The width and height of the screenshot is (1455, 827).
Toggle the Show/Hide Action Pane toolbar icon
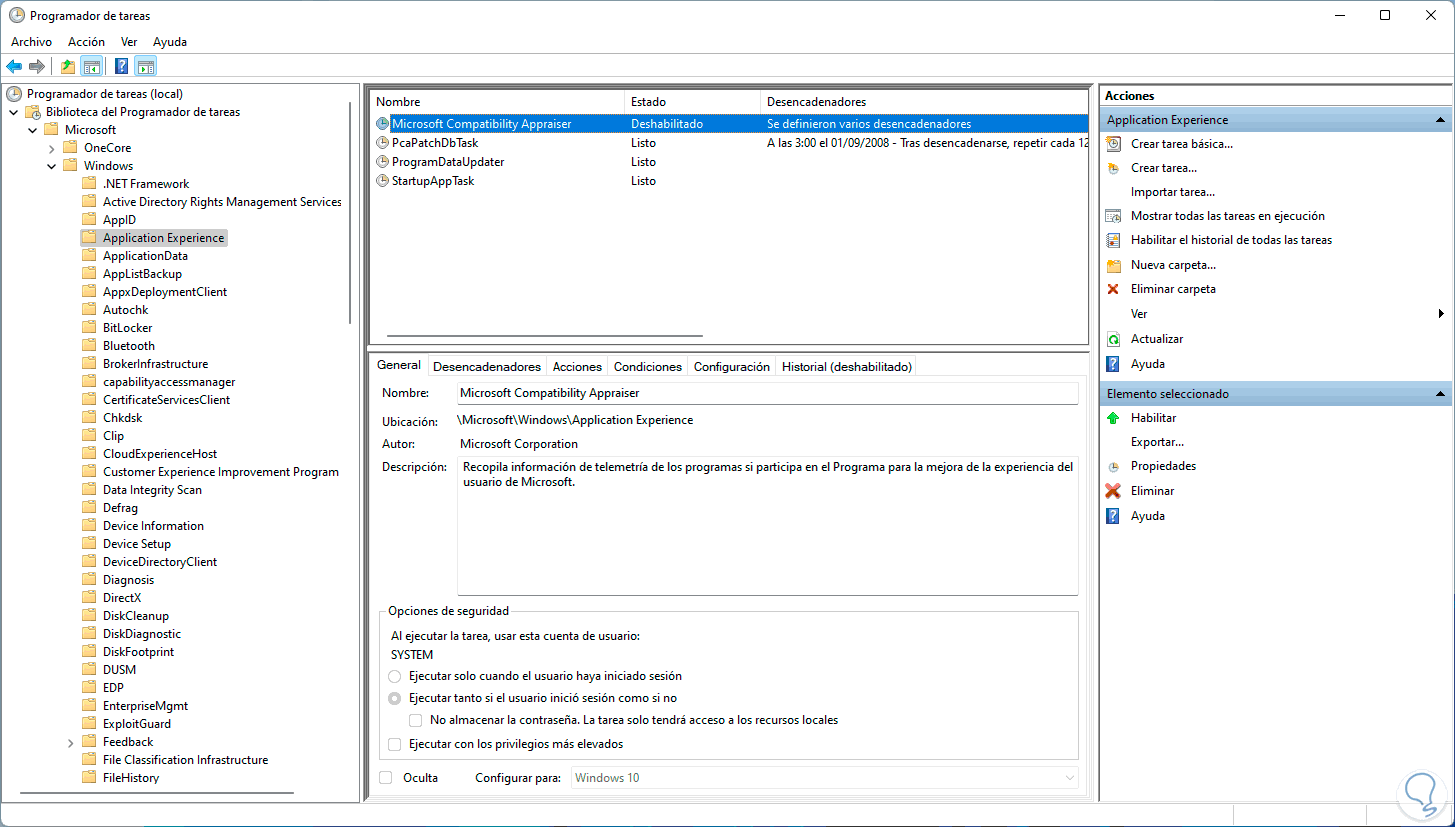tap(146, 67)
